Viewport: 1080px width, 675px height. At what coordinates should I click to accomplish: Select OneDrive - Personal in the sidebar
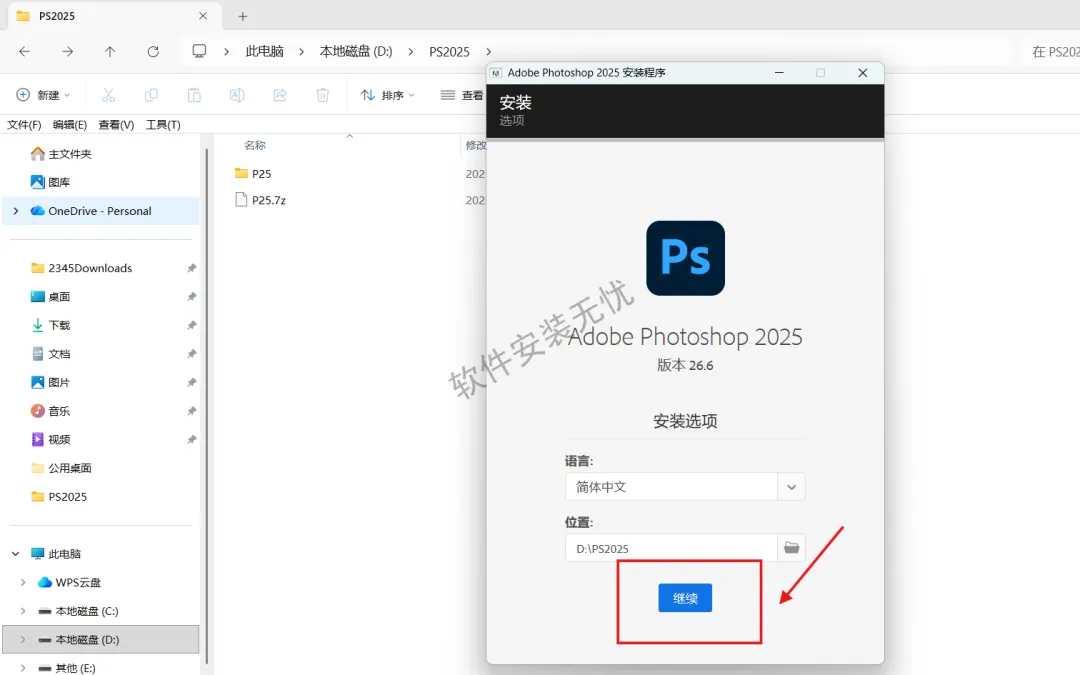pyautogui.click(x=101, y=211)
